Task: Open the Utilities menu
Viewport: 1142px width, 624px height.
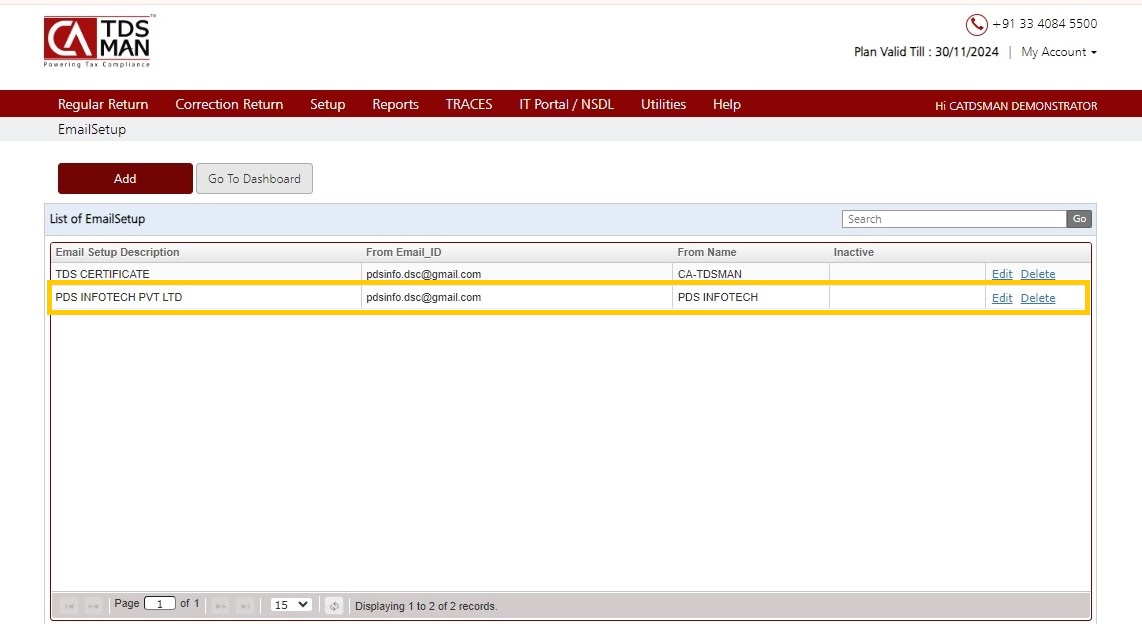Action: coord(663,104)
